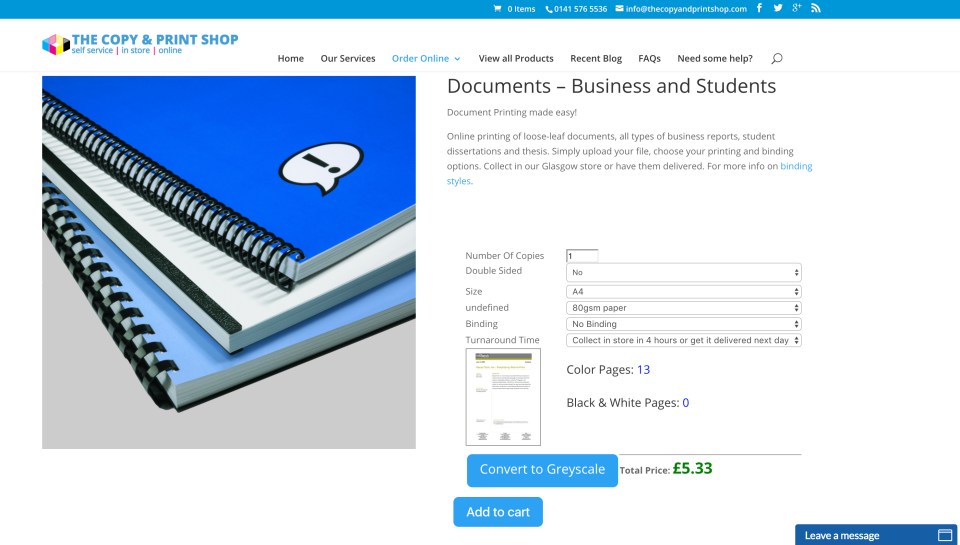Click the total price £5.33
960x545 pixels.
[692, 468]
